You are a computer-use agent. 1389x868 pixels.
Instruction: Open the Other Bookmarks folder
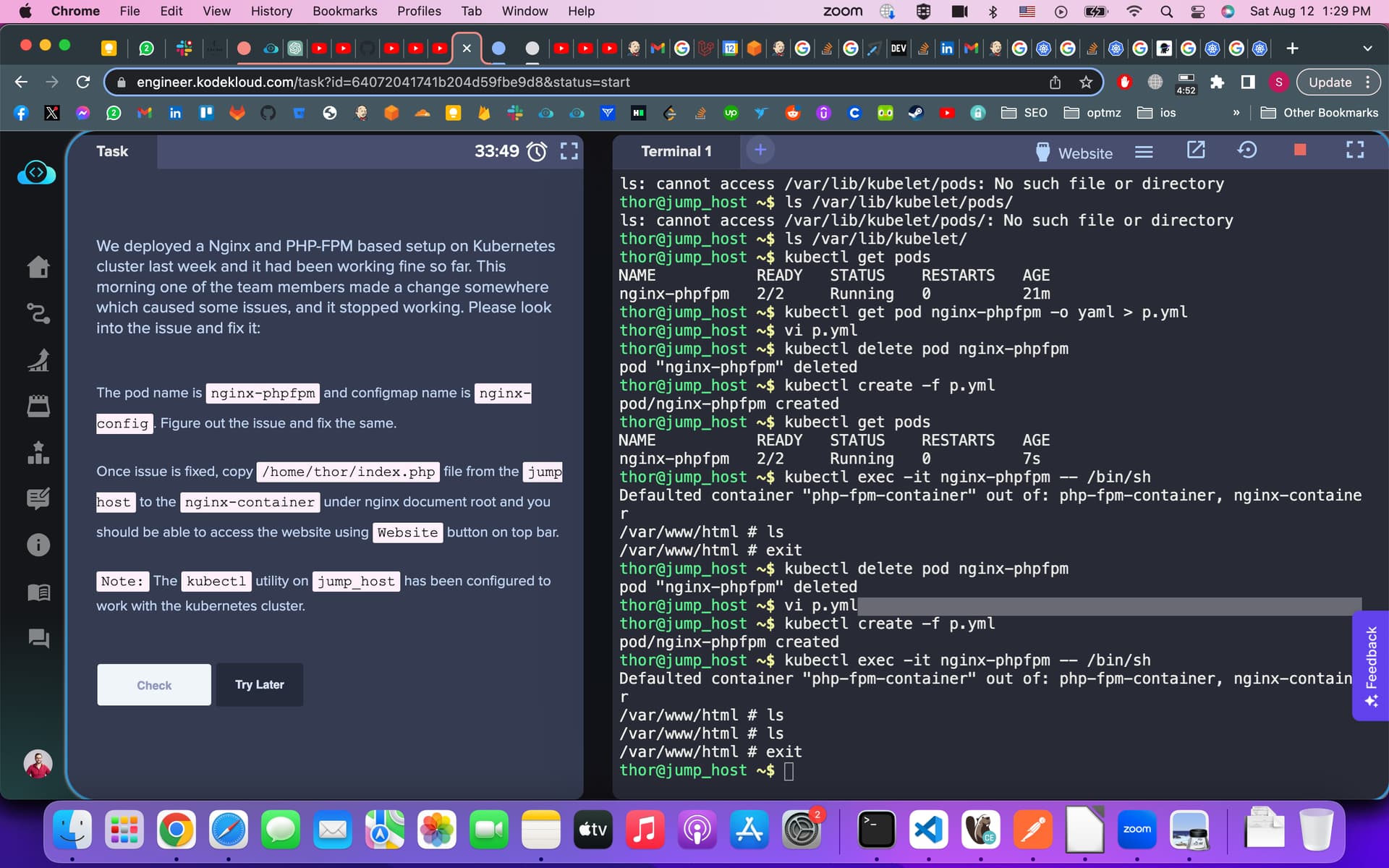click(1319, 113)
